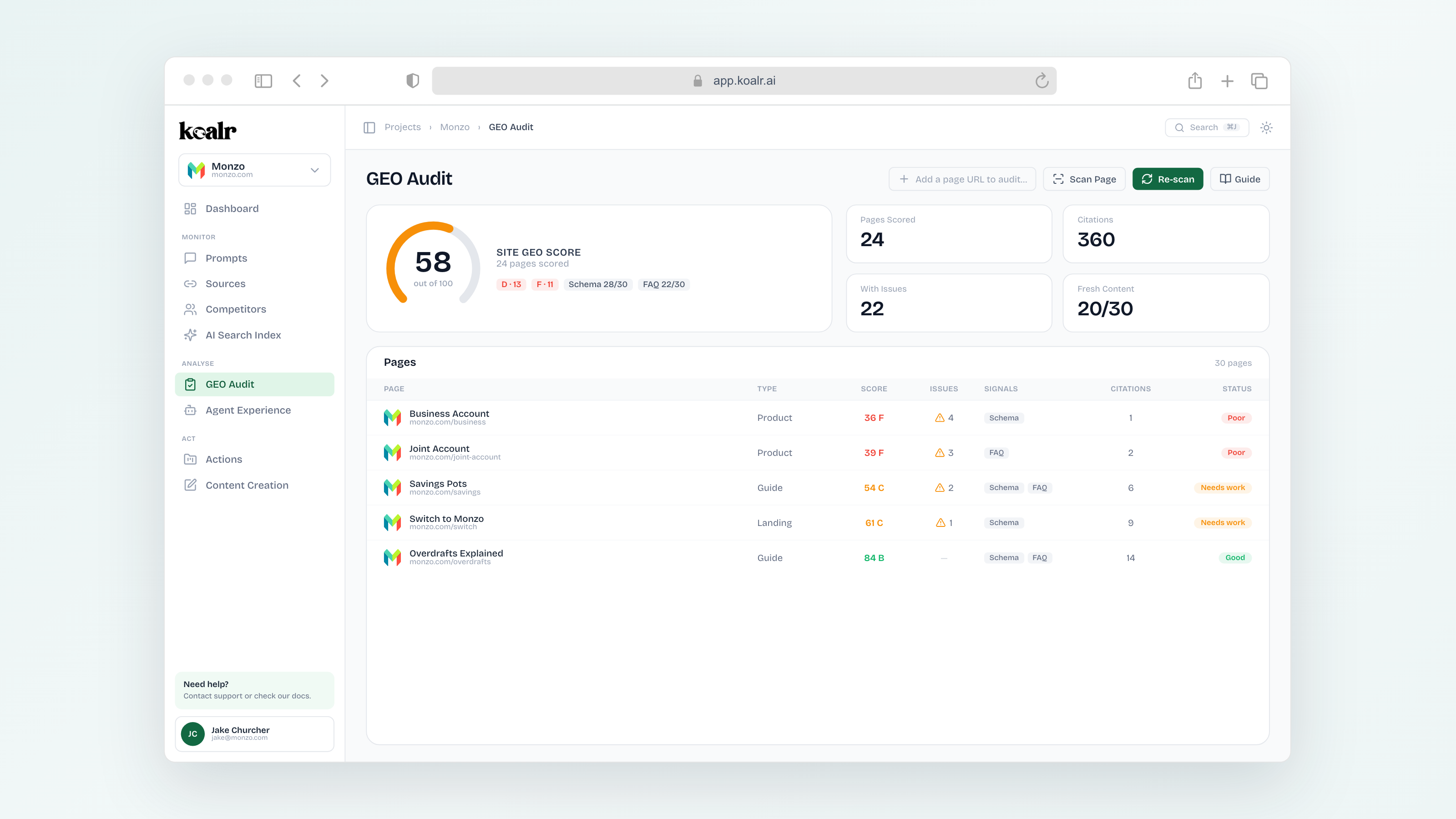Go to Monzo in the breadcrumb

455,127
